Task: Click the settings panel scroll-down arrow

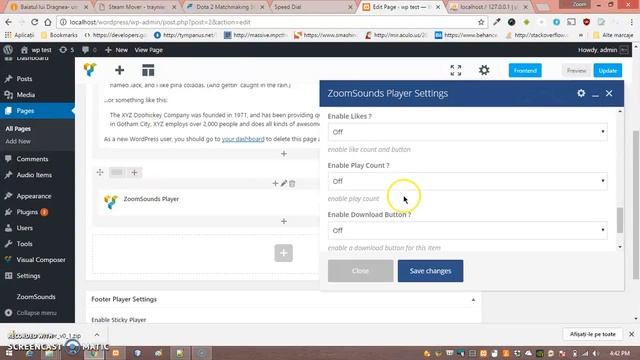Action: pos(620,247)
